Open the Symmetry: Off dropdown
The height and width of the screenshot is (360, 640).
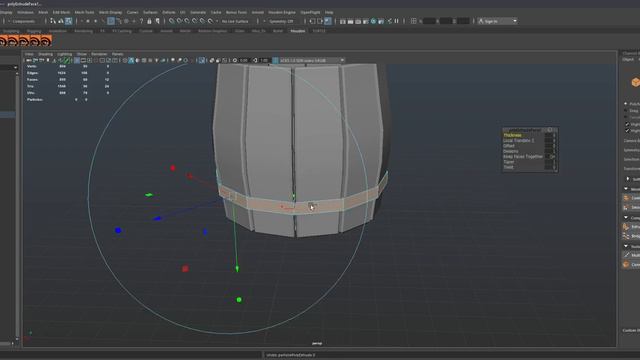click(281, 21)
